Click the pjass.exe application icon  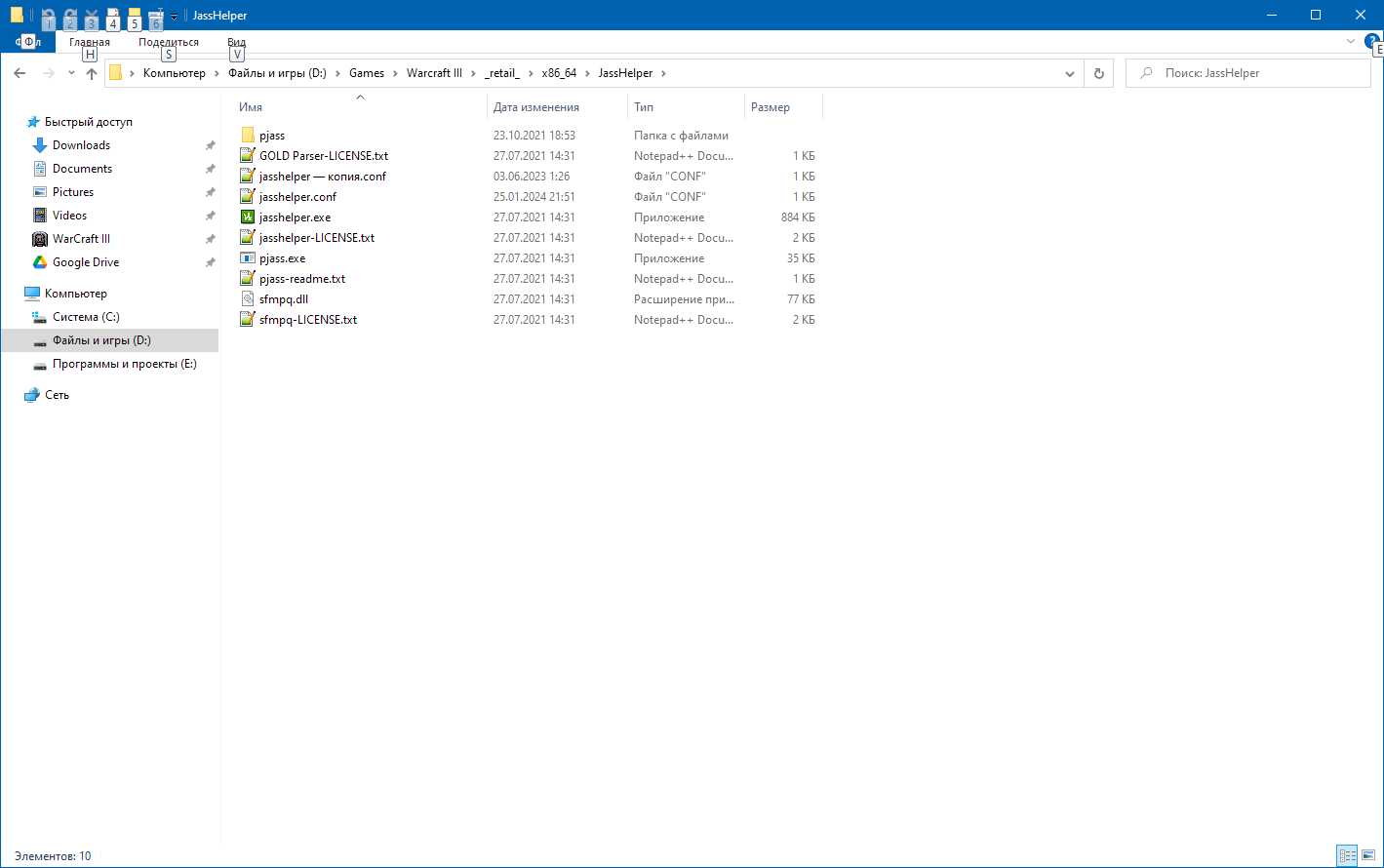tap(248, 258)
